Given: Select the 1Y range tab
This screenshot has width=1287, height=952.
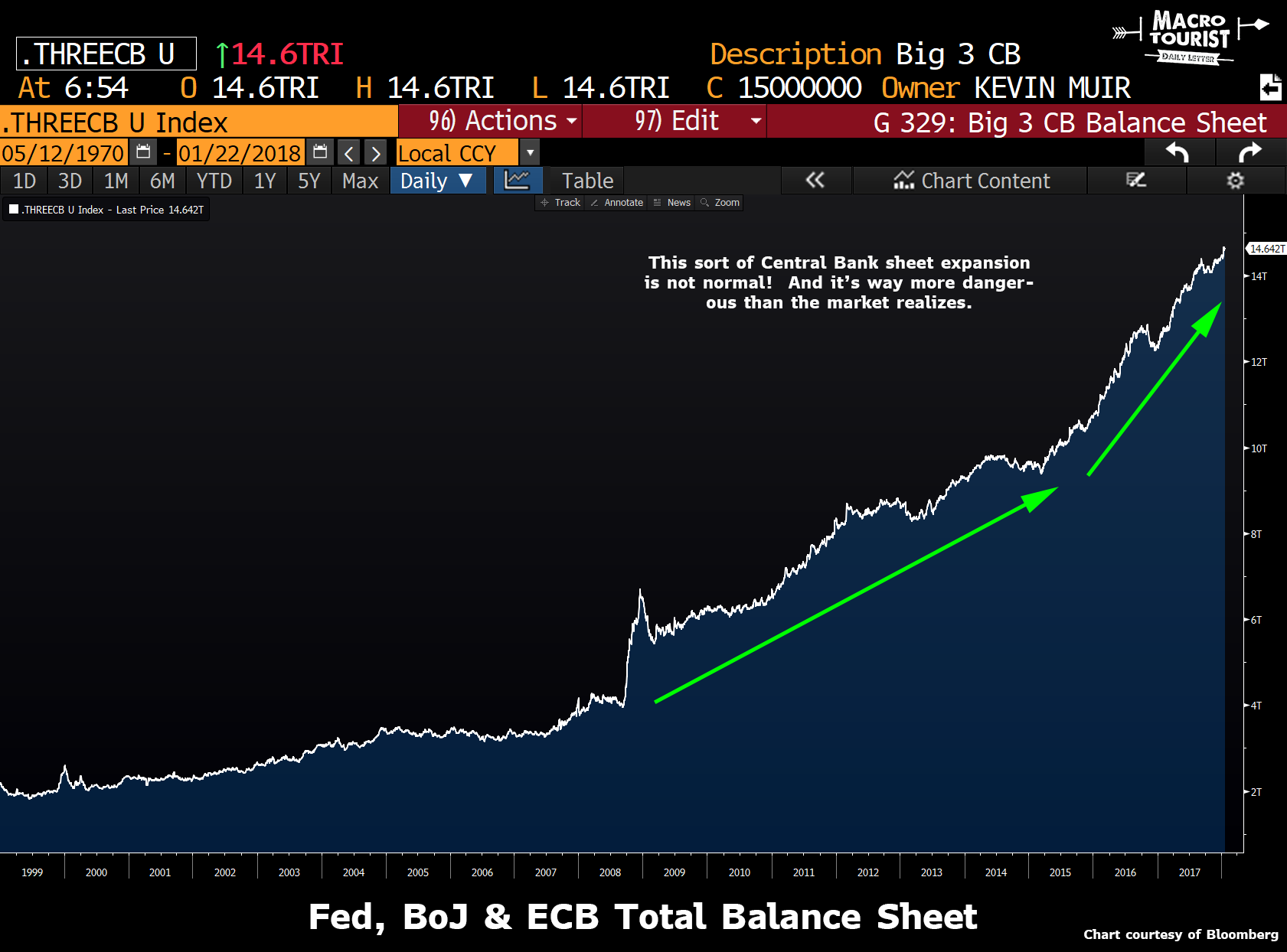Looking at the screenshot, I should (265, 181).
